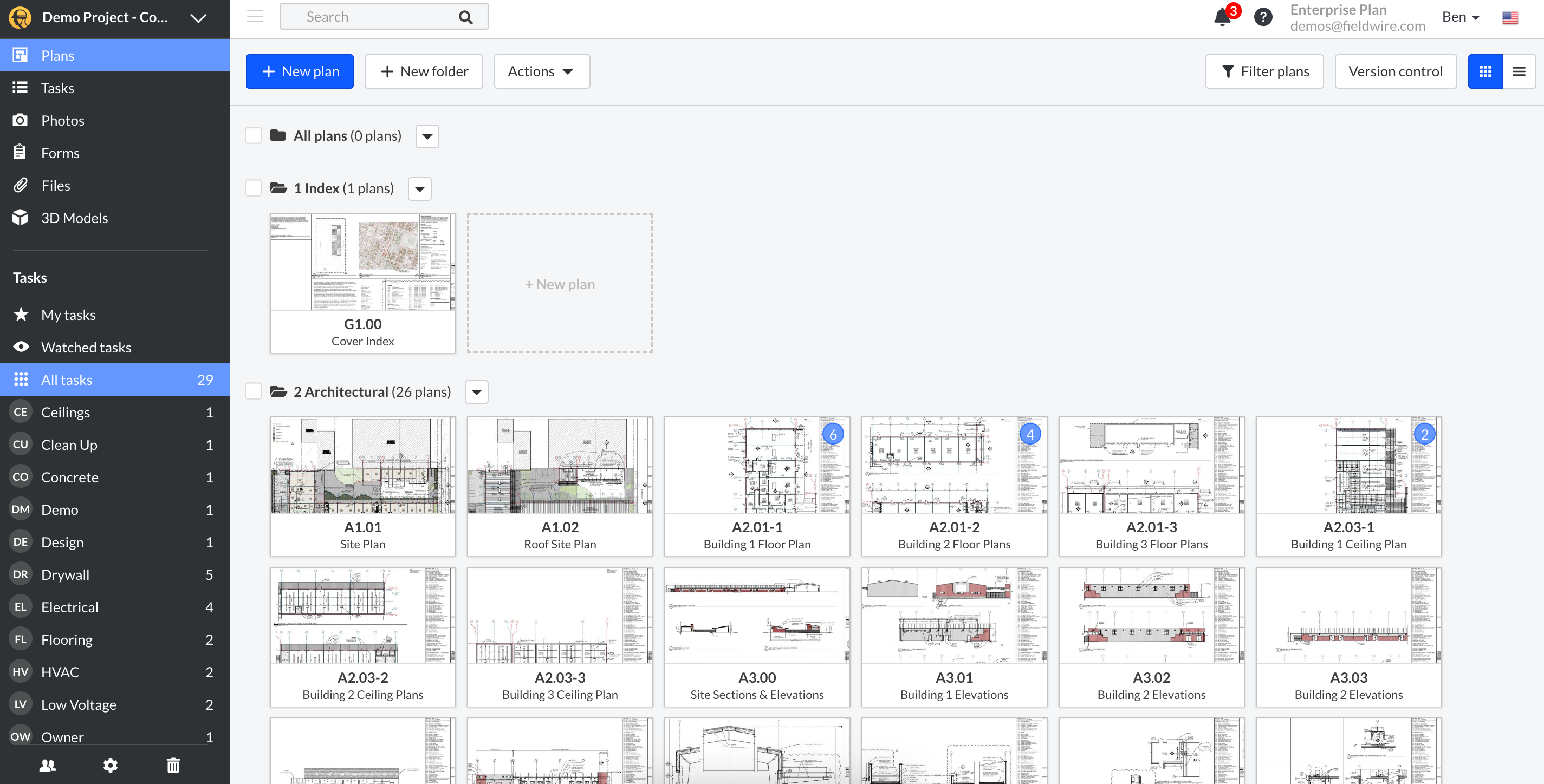Open the Ben account dropdown
Image resolution: width=1544 pixels, height=784 pixels.
[1460, 16]
